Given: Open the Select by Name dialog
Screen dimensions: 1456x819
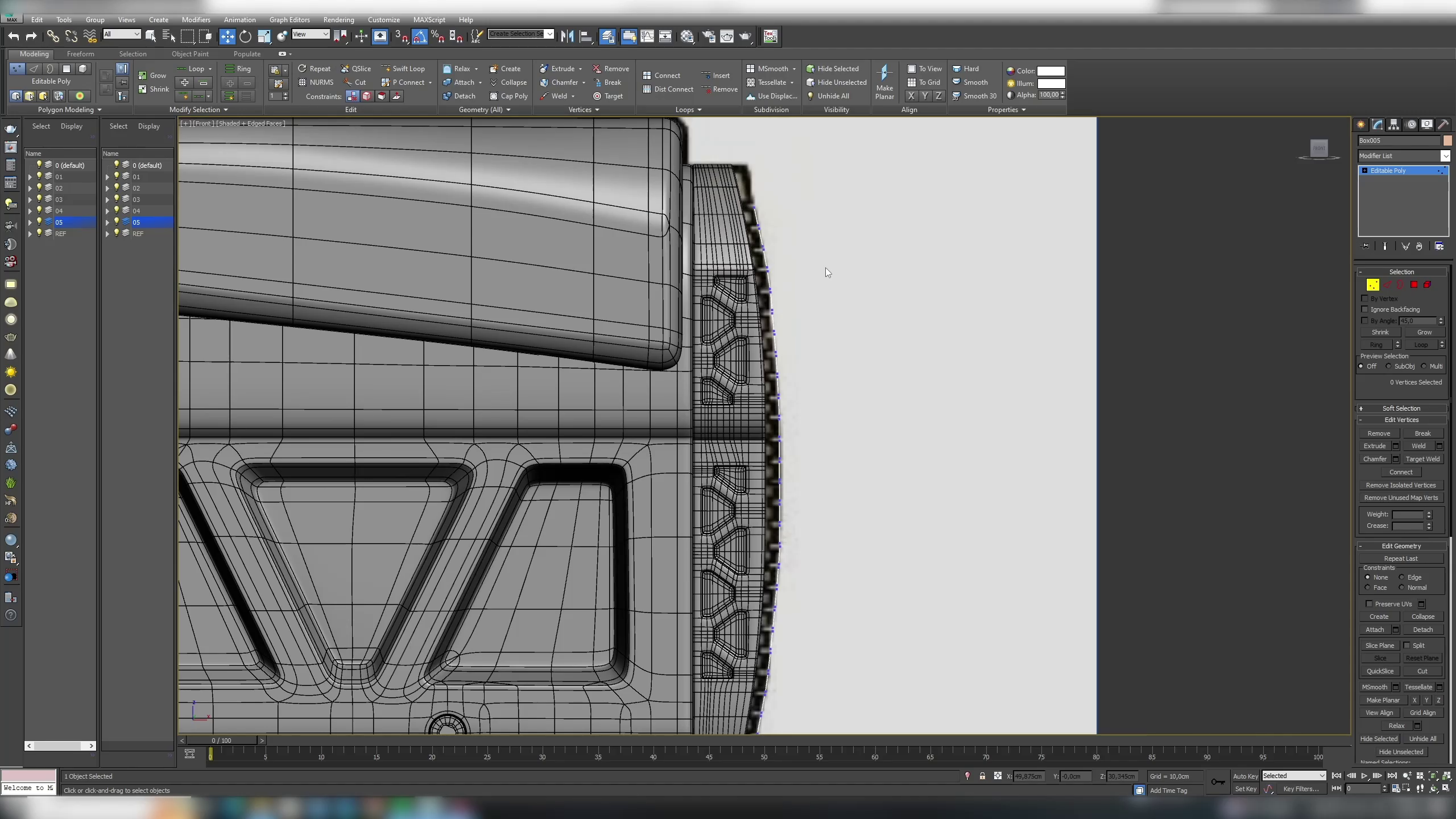Looking at the screenshot, I should click(x=168, y=36).
